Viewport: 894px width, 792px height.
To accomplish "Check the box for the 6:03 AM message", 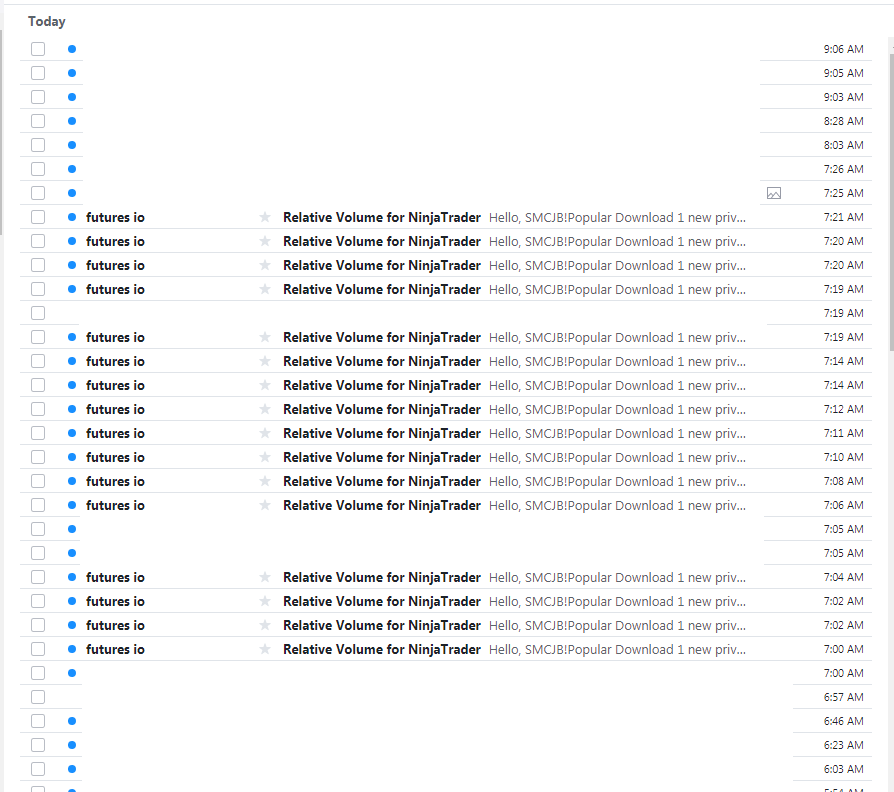I will pyautogui.click(x=38, y=769).
